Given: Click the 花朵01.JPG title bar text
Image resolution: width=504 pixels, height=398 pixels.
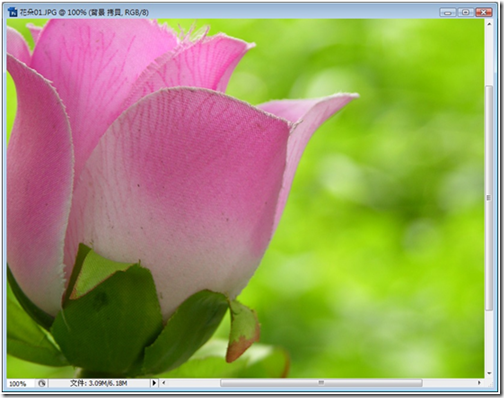Looking at the screenshot, I should point(84,13).
